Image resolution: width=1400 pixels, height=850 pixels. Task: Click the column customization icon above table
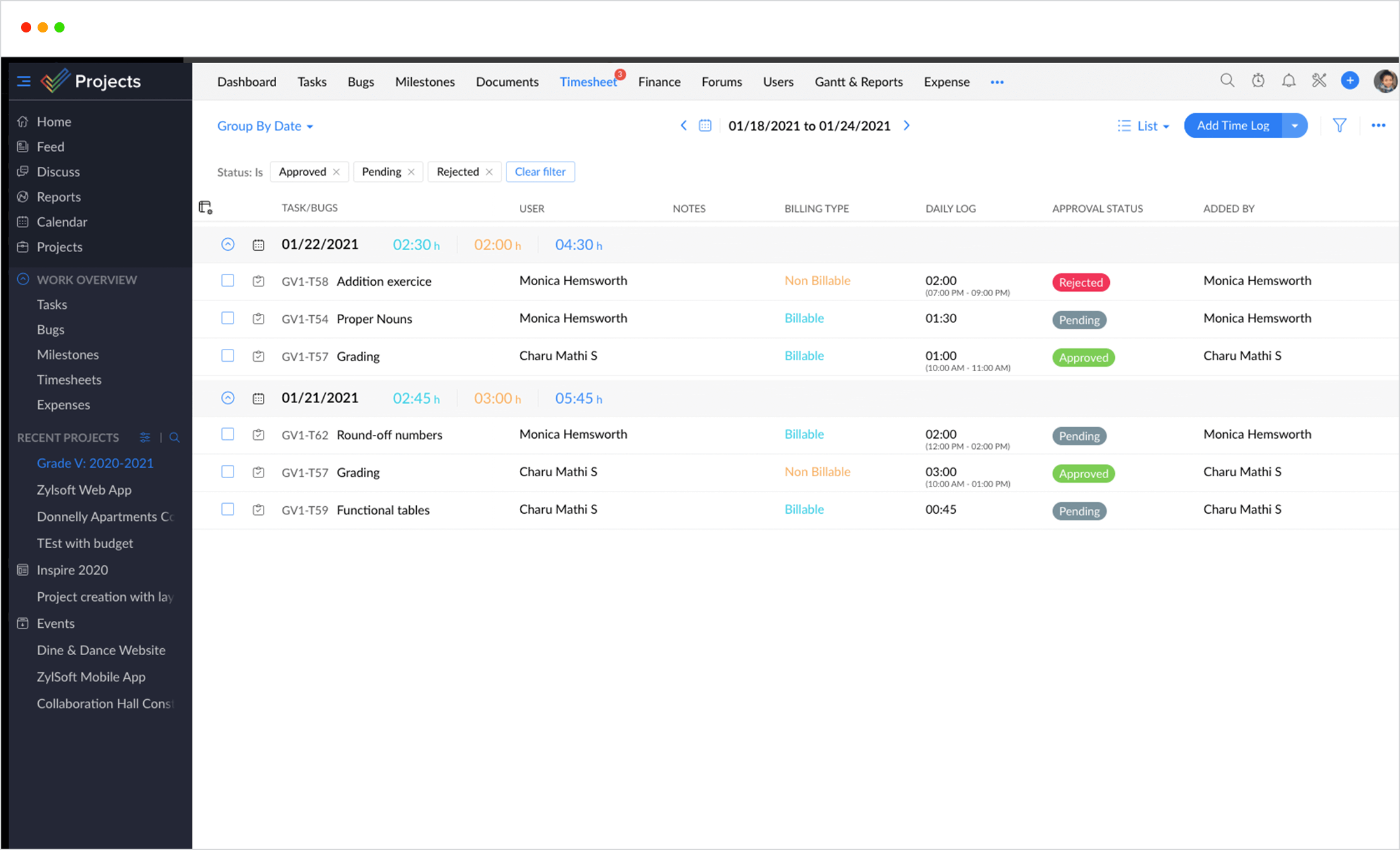tap(206, 208)
